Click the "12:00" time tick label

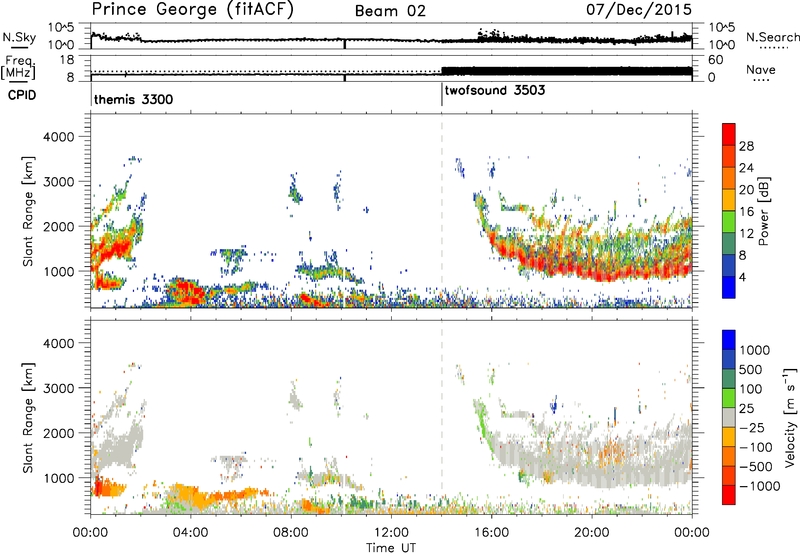(x=391, y=533)
